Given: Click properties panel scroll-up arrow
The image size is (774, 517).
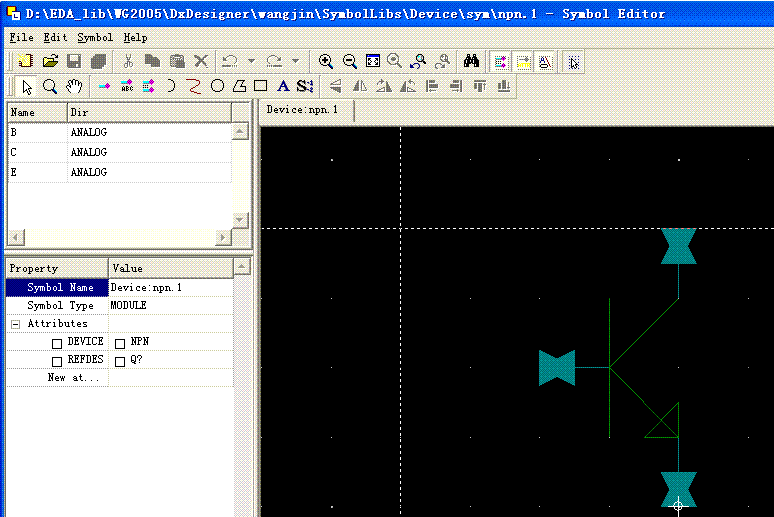Looking at the screenshot, I should point(242,267).
